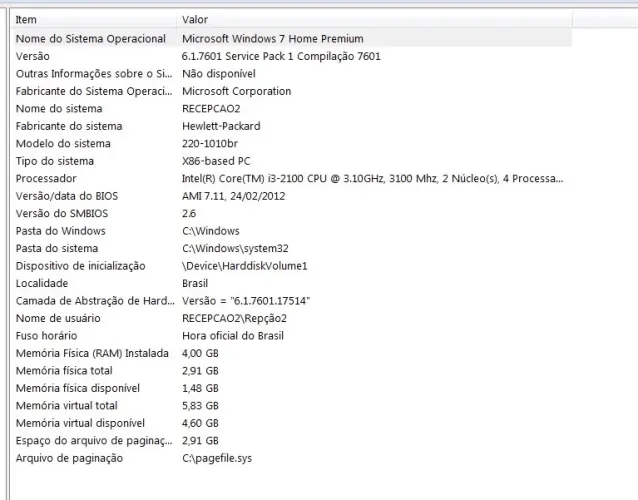Select the "Fuso horário" row label
Image resolution: width=638 pixels, height=500 pixels.
[46, 336]
